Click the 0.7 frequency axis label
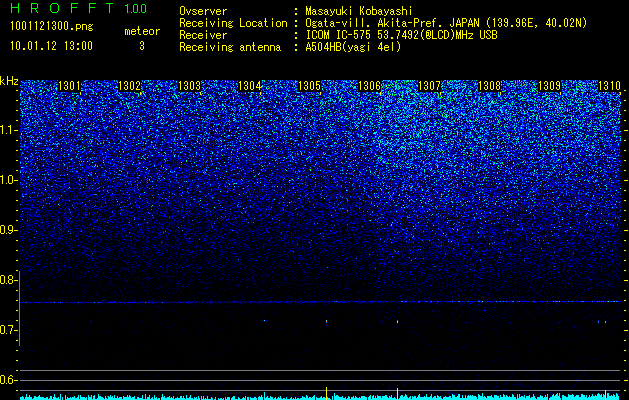The height and width of the screenshot is (400, 629). [x=8, y=330]
